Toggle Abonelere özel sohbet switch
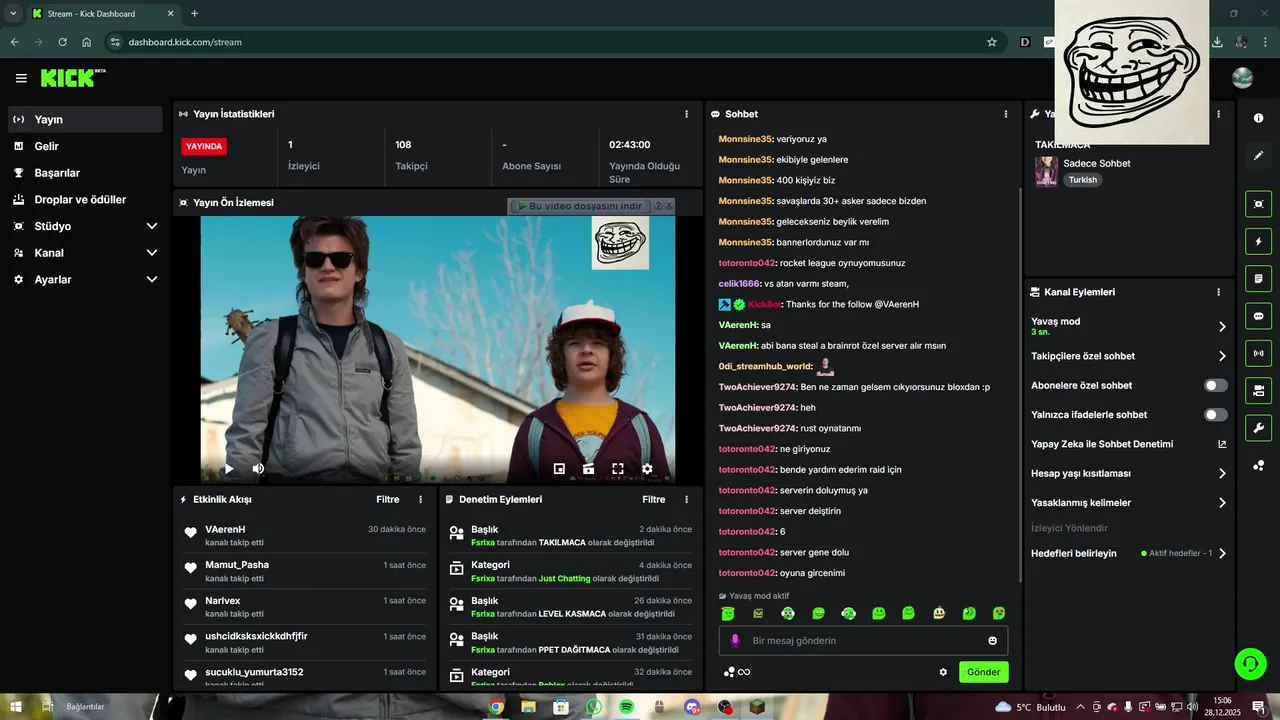The image size is (1280, 720). (1215, 385)
